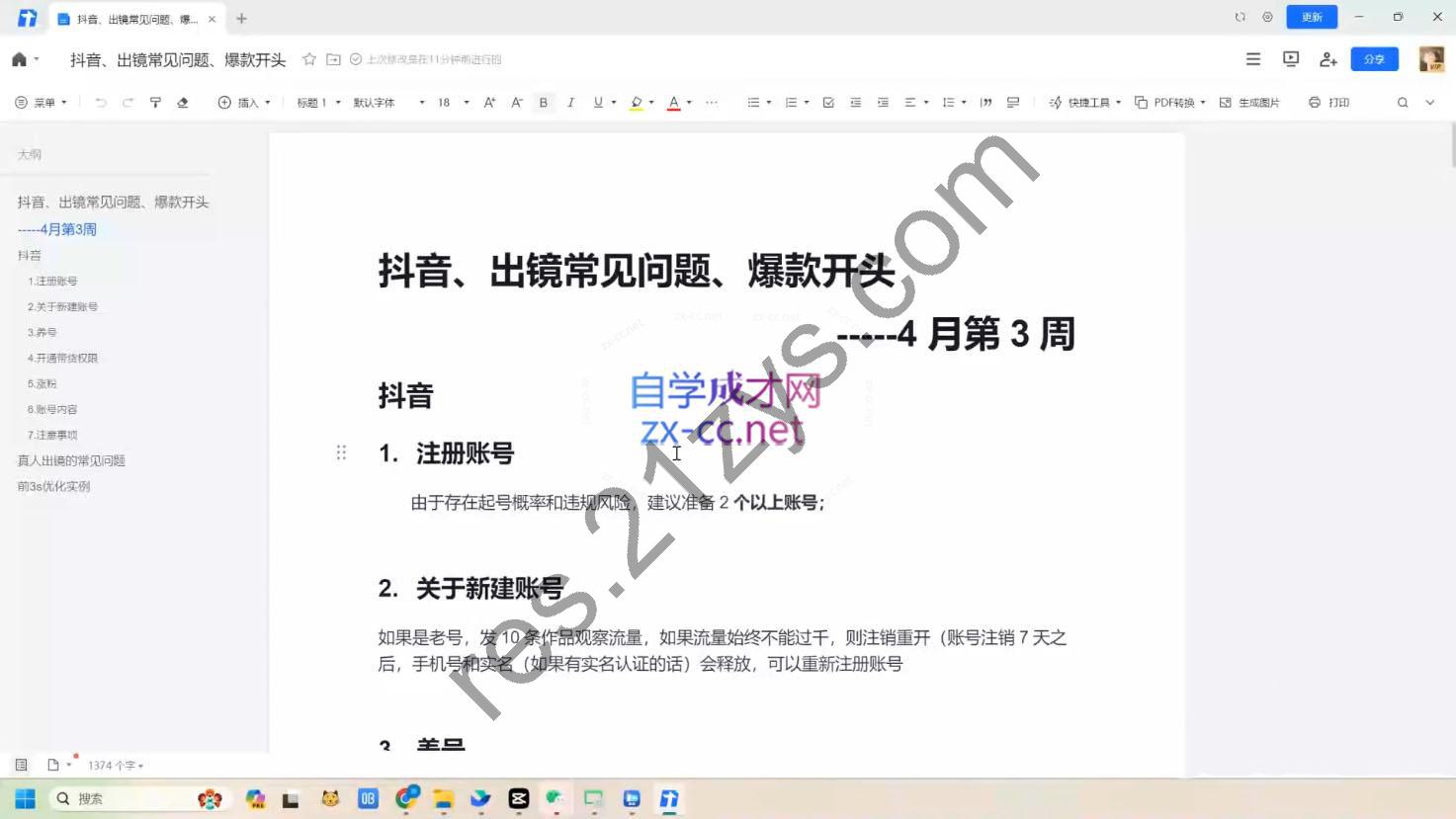
Task: Star this document as favorite
Action: point(309,59)
